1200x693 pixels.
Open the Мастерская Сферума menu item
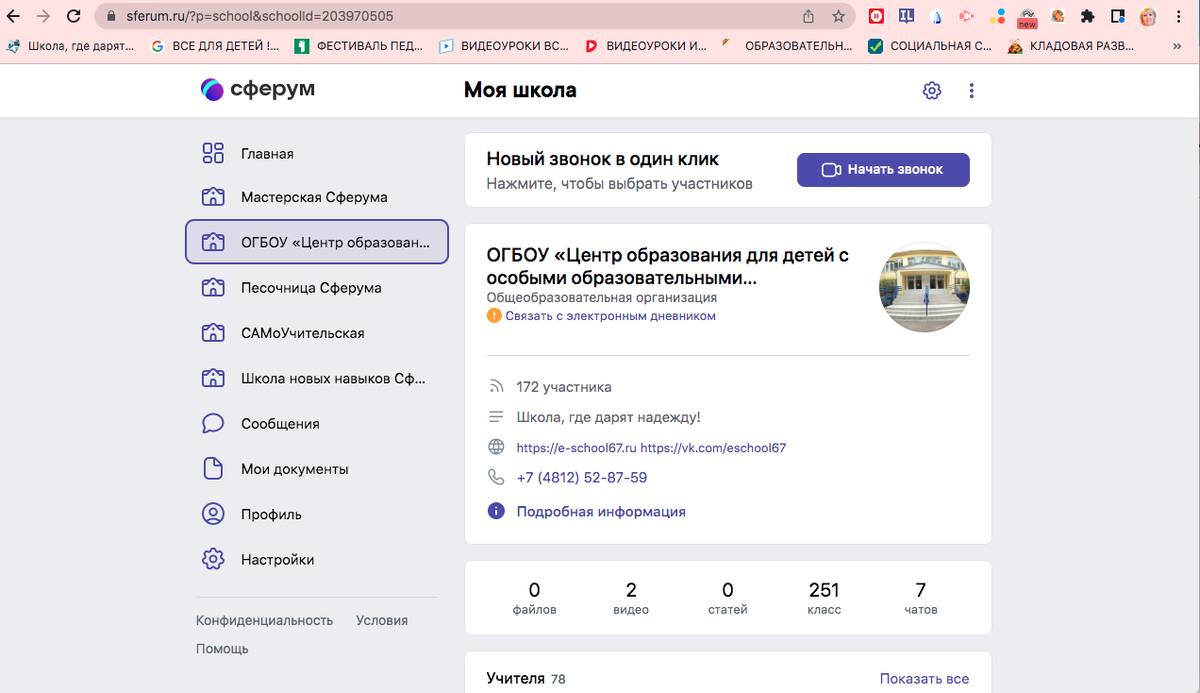(317, 197)
